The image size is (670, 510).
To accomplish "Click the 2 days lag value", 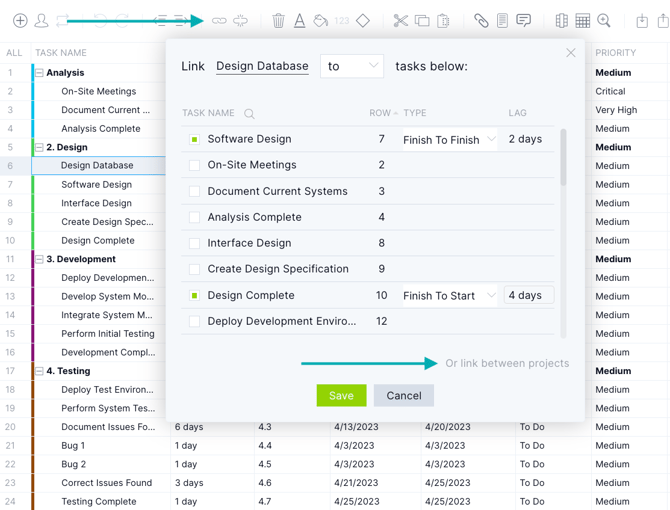I will 525,139.
